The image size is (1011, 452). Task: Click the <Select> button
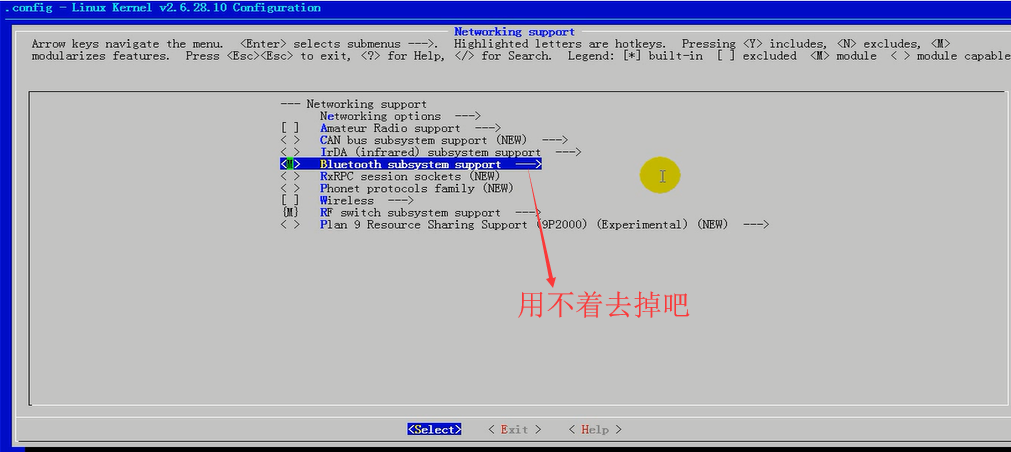[x=434, y=429]
